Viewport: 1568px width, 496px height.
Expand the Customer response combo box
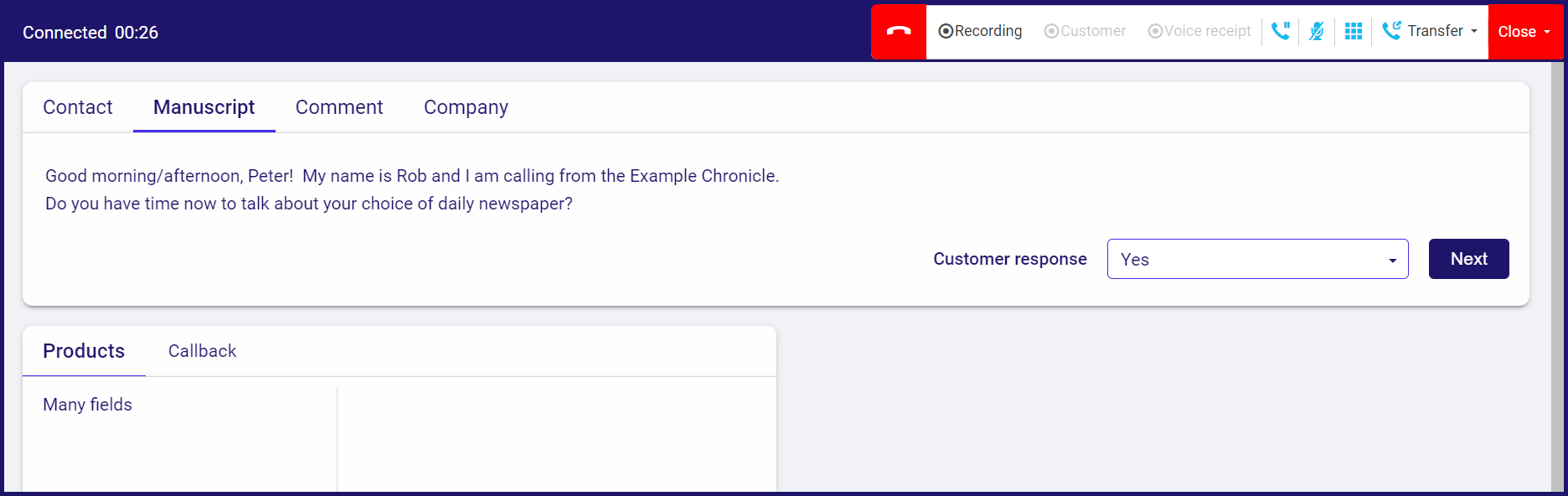[x=1257, y=259]
